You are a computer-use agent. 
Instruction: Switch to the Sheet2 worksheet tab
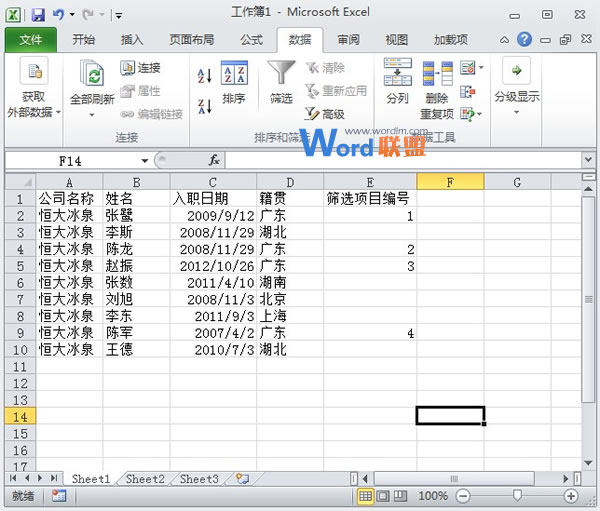point(145,479)
